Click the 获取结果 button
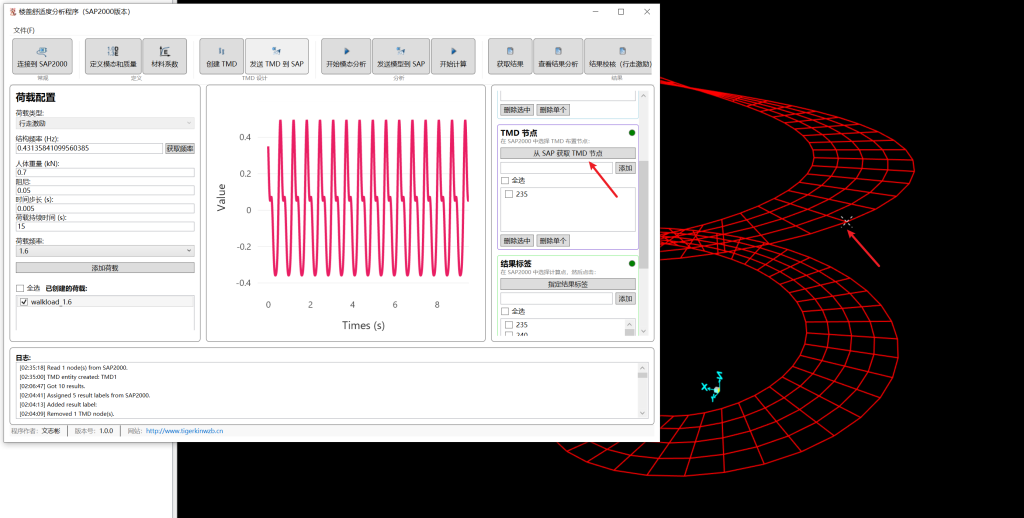The width and height of the screenshot is (1024, 518). click(x=510, y=56)
